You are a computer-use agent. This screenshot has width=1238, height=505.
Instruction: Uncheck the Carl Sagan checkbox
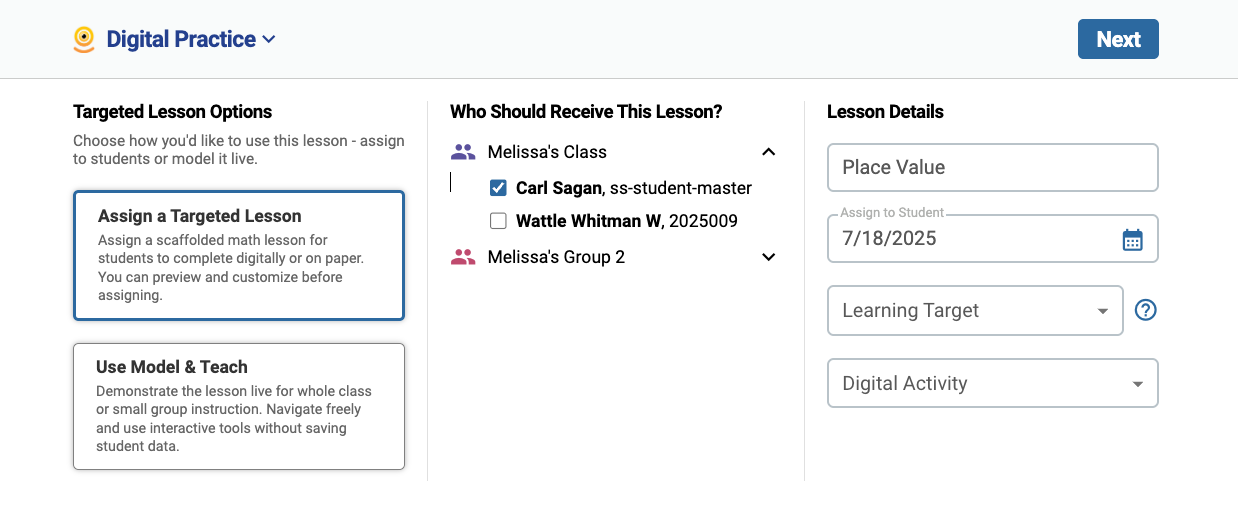(498, 188)
